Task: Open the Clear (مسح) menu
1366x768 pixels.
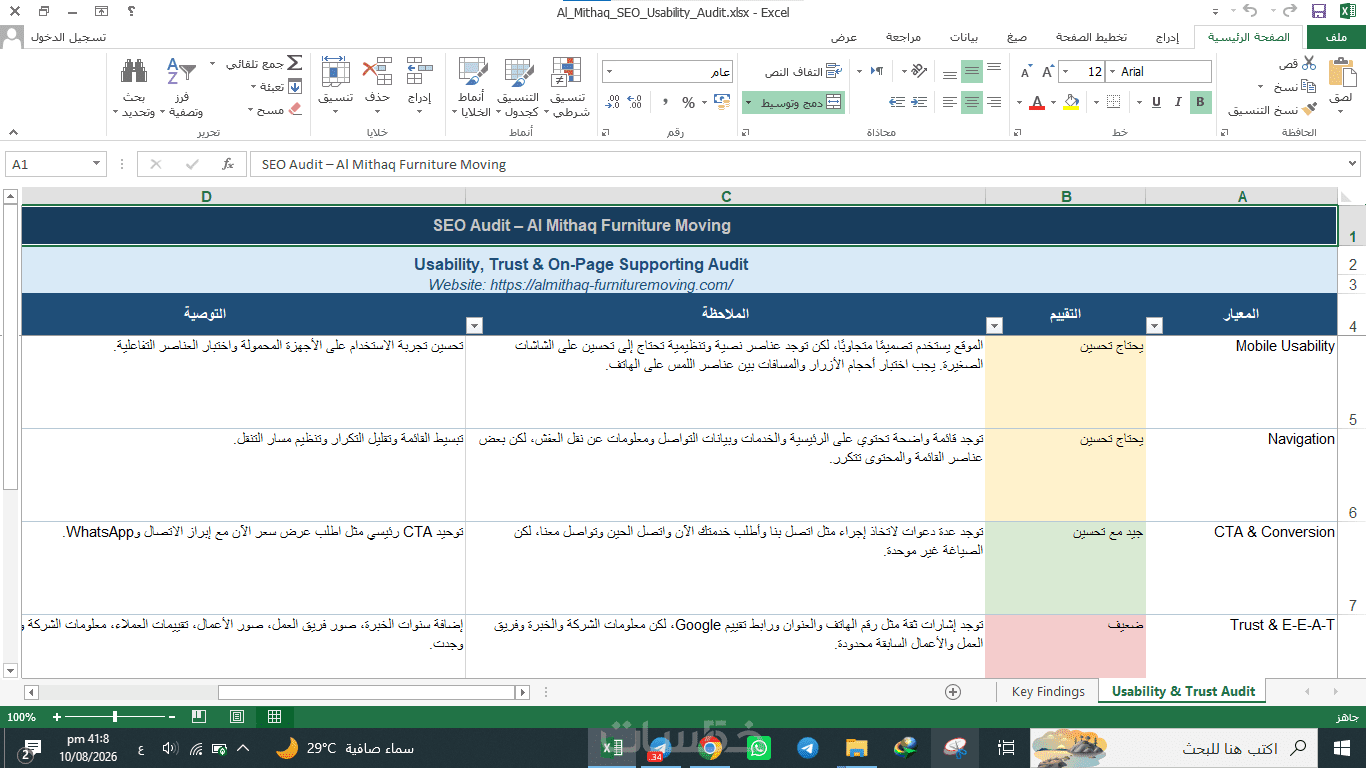Action: tap(273, 110)
